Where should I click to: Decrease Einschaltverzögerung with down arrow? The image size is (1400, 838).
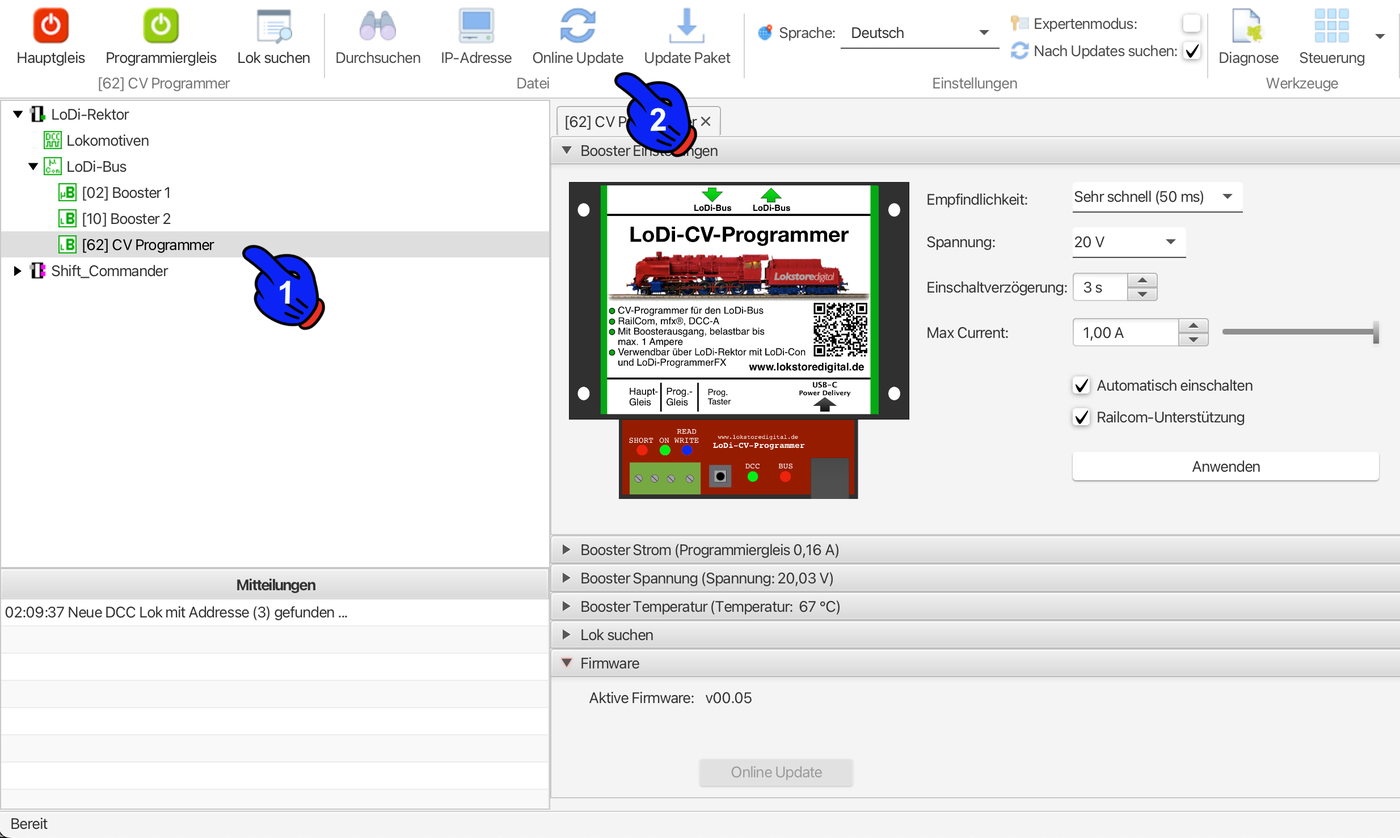pyautogui.click(x=1142, y=294)
